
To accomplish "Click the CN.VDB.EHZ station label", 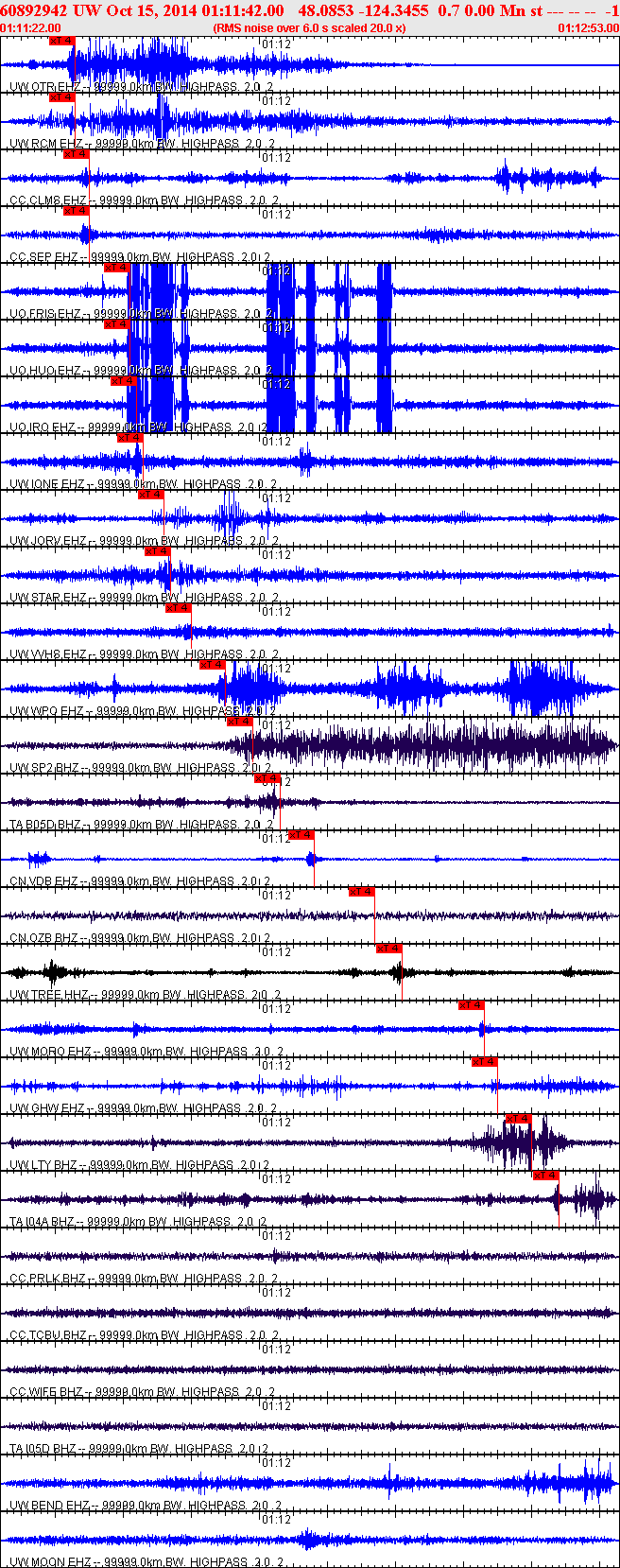I will click(43, 881).
